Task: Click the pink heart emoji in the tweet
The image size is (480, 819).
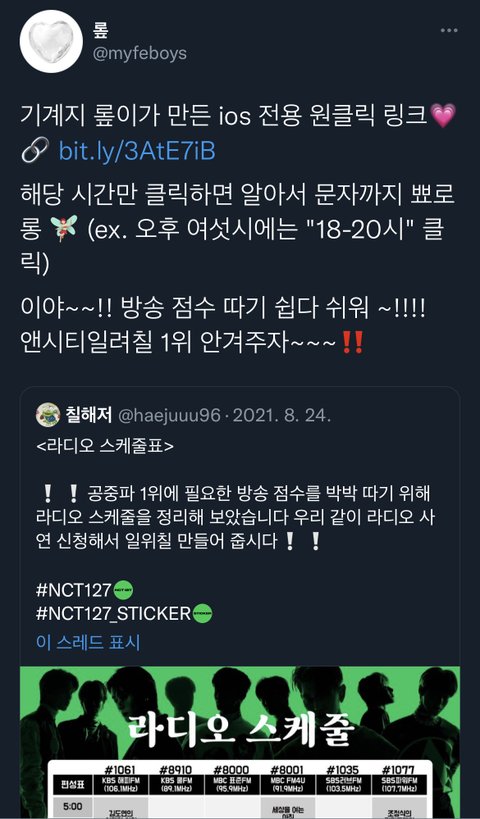Action: click(443, 115)
